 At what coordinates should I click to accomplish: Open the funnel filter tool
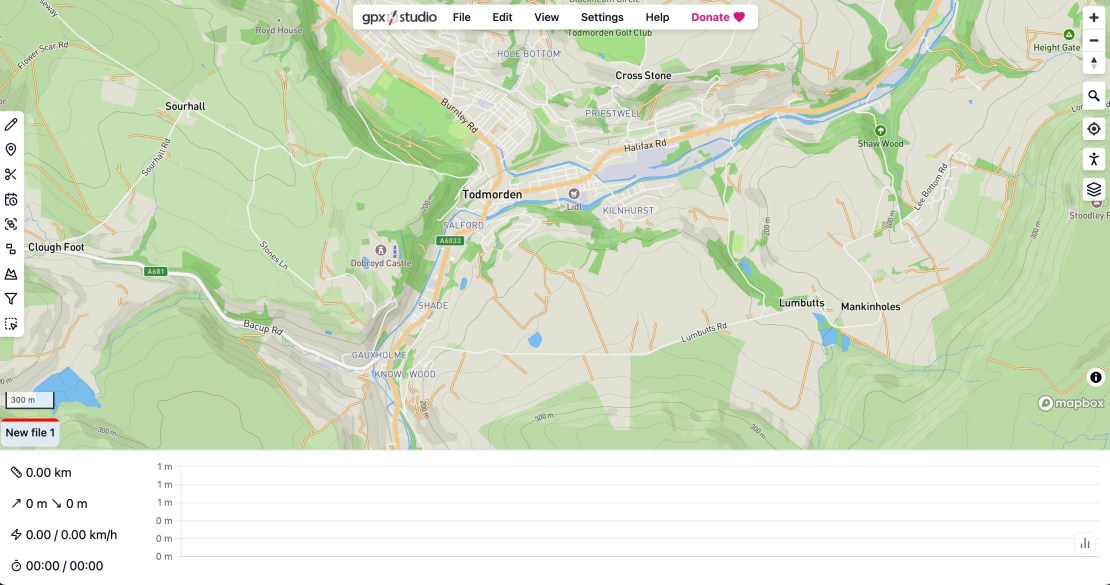click(11, 298)
